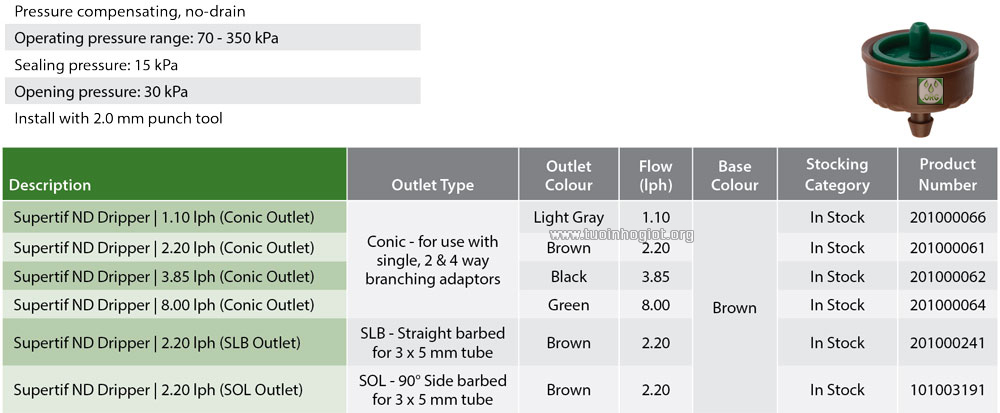1000x413 pixels.
Task: Select the SLB Outlet dripper description
Action: point(157,343)
